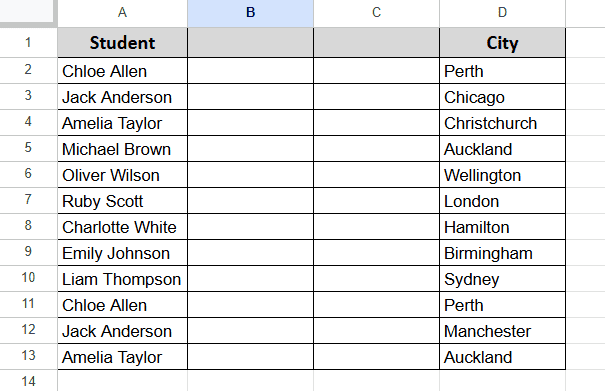The width and height of the screenshot is (605, 391).
Task: Click the Student header cell
Action: pyautogui.click(x=122, y=42)
